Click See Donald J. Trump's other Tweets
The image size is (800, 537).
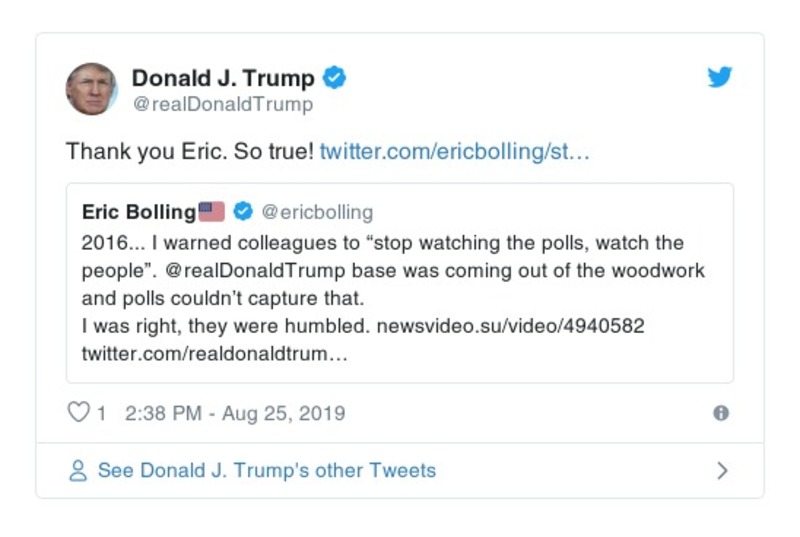(x=266, y=471)
